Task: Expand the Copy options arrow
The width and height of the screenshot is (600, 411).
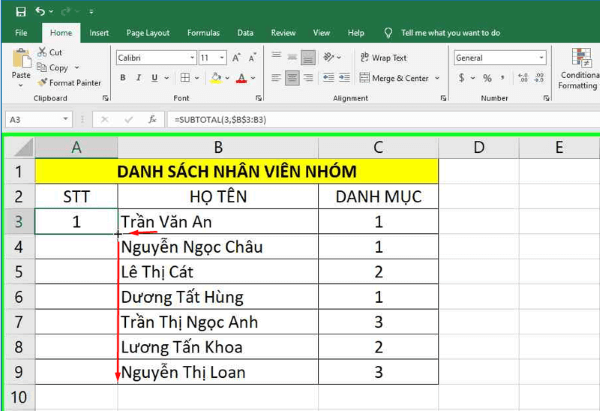Action: pyautogui.click(x=77, y=68)
